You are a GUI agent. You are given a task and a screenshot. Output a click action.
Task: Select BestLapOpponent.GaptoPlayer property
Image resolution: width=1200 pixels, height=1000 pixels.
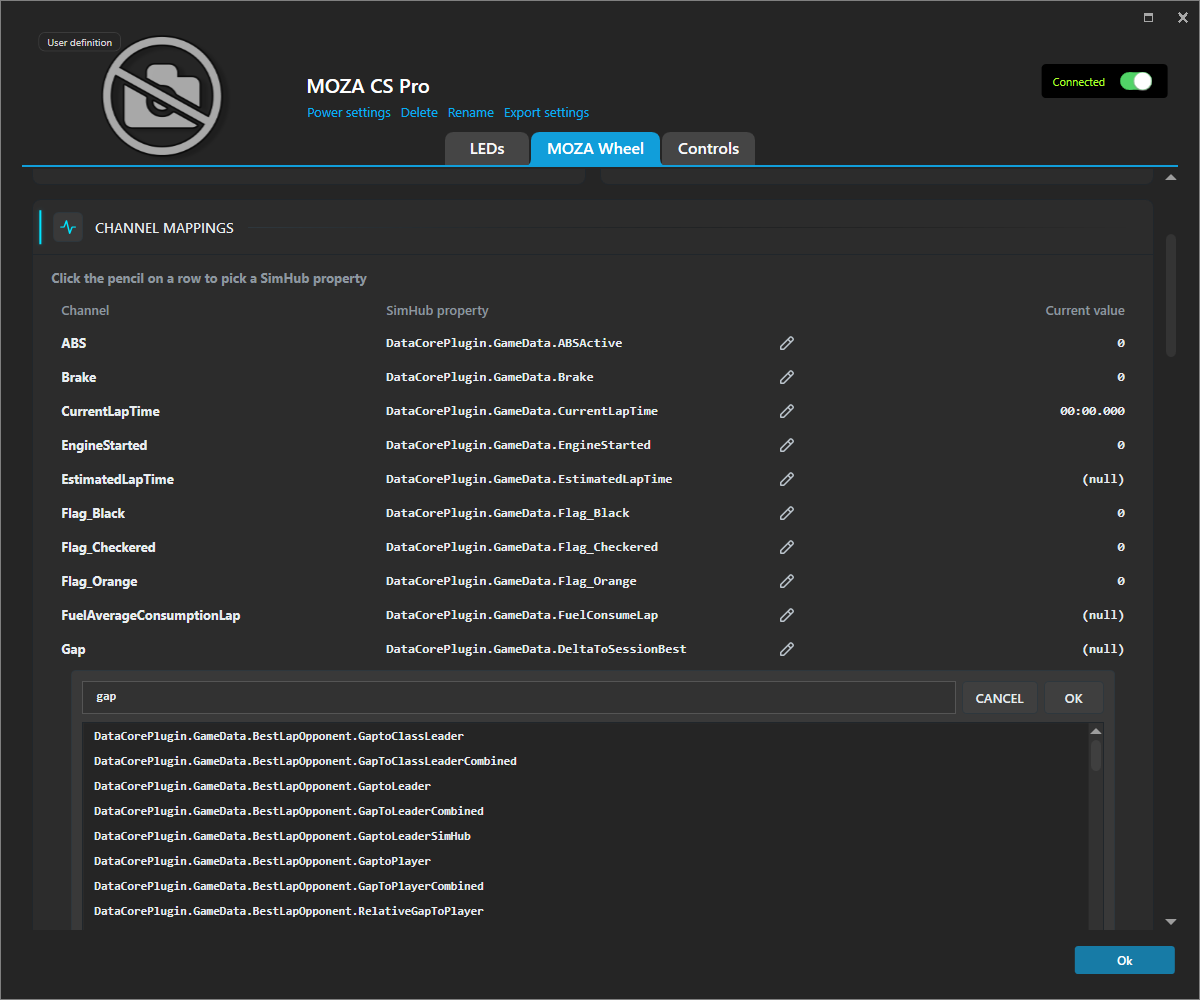[586, 861]
